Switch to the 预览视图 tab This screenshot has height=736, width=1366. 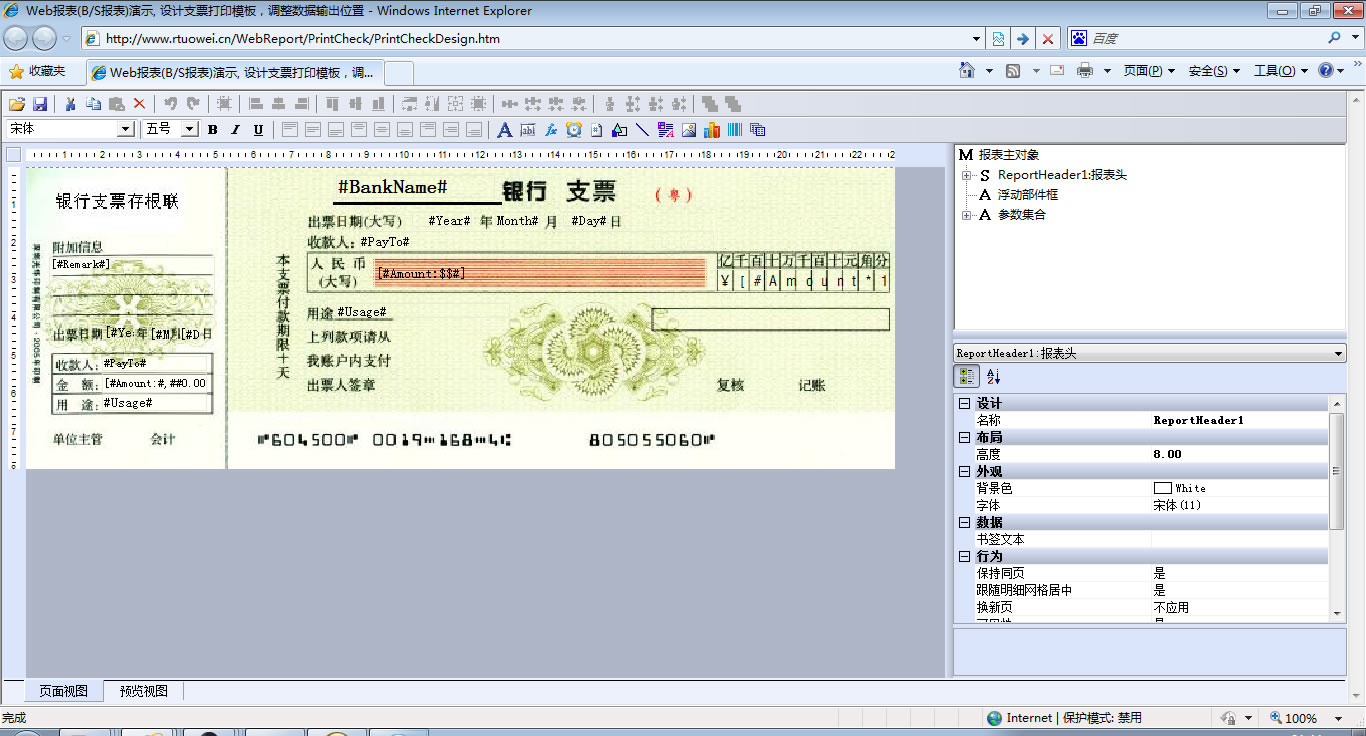(x=144, y=691)
